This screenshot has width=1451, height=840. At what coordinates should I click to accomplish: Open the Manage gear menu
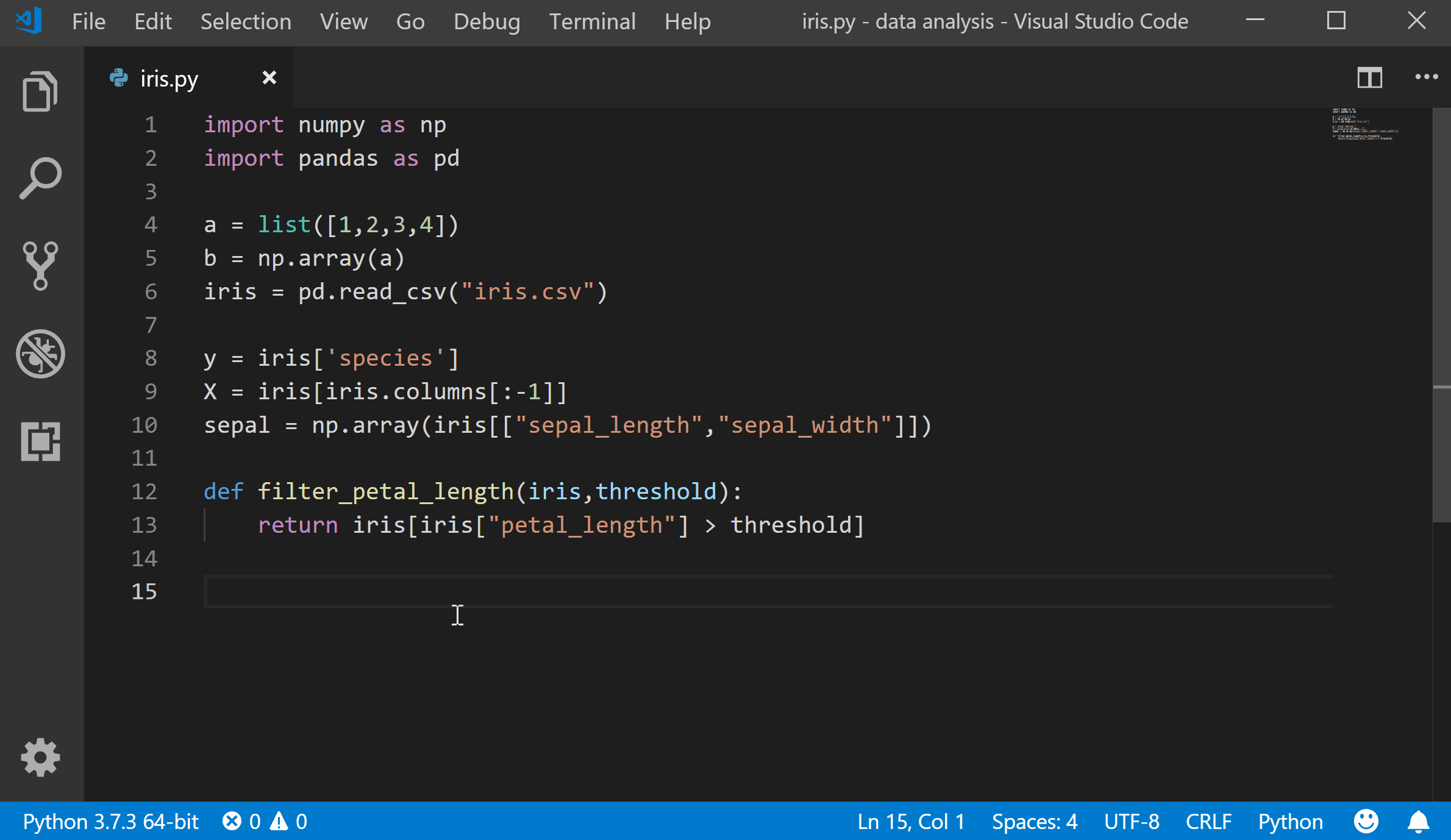click(x=40, y=758)
